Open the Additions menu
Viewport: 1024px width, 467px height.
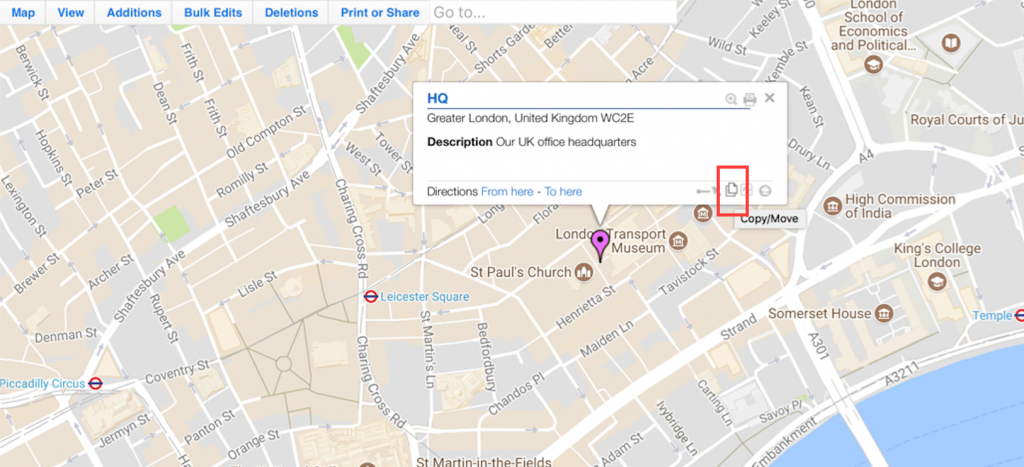click(134, 12)
